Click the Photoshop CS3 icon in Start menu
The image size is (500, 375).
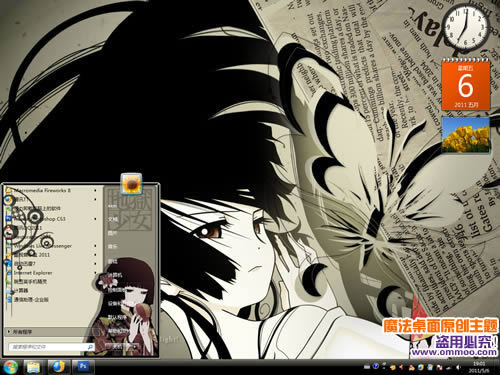tap(9, 219)
